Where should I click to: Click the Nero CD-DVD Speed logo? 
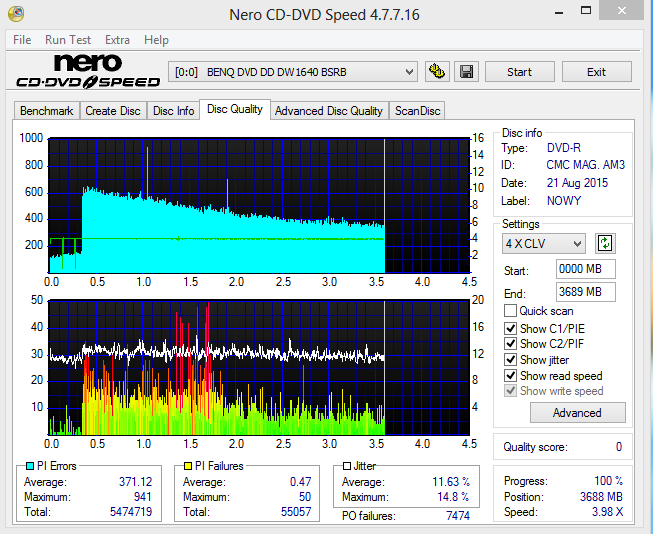click(87, 71)
